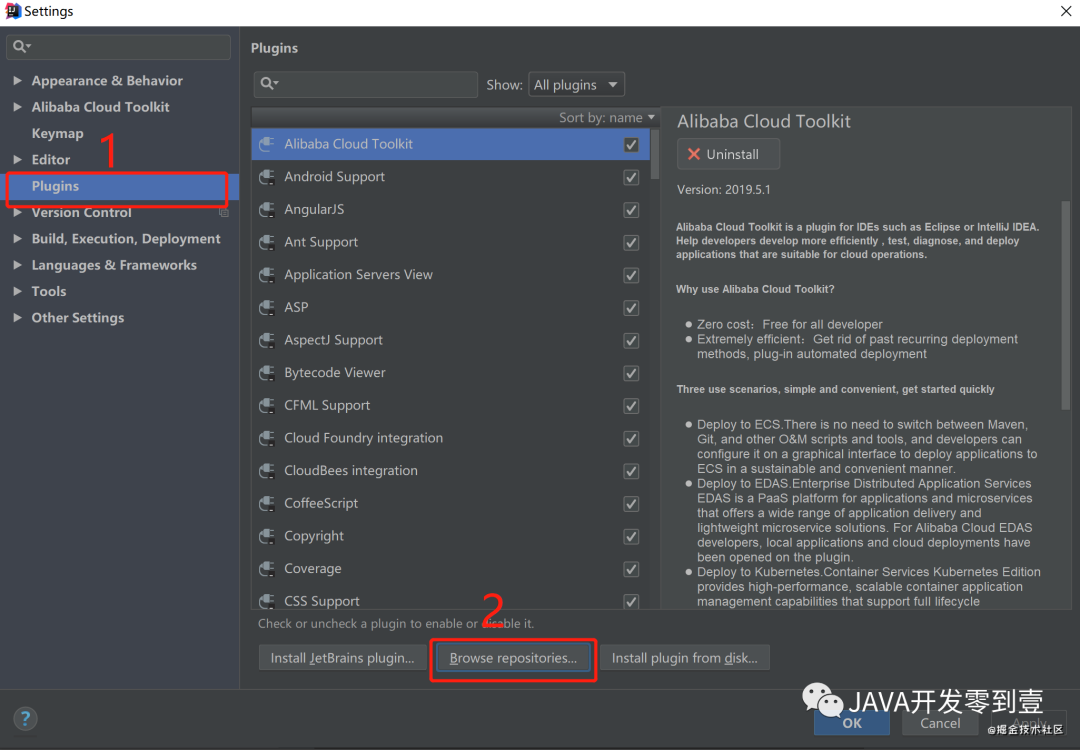1080x750 pixels.
Task: Click the CoffeeScript plugin icon
Action: [x=267, y=503]
